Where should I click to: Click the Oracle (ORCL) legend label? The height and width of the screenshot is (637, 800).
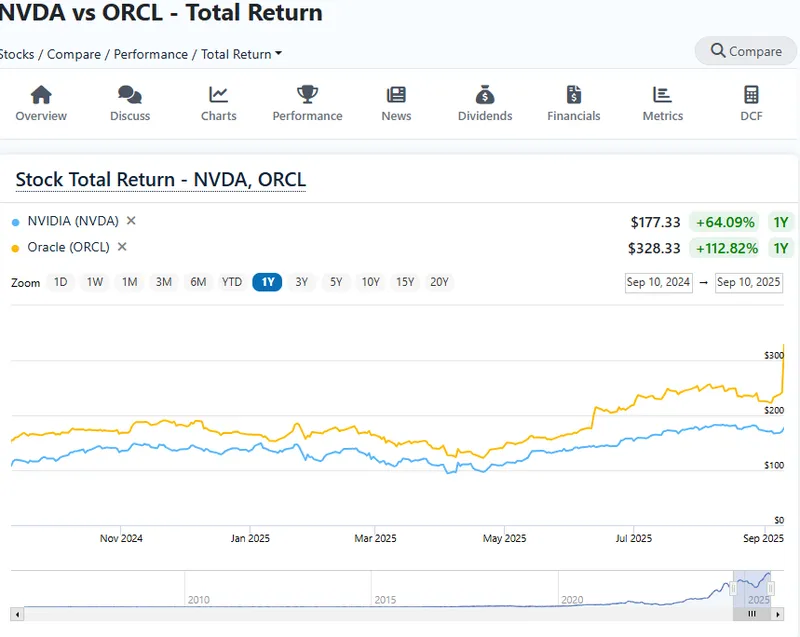tap(68, 247)
